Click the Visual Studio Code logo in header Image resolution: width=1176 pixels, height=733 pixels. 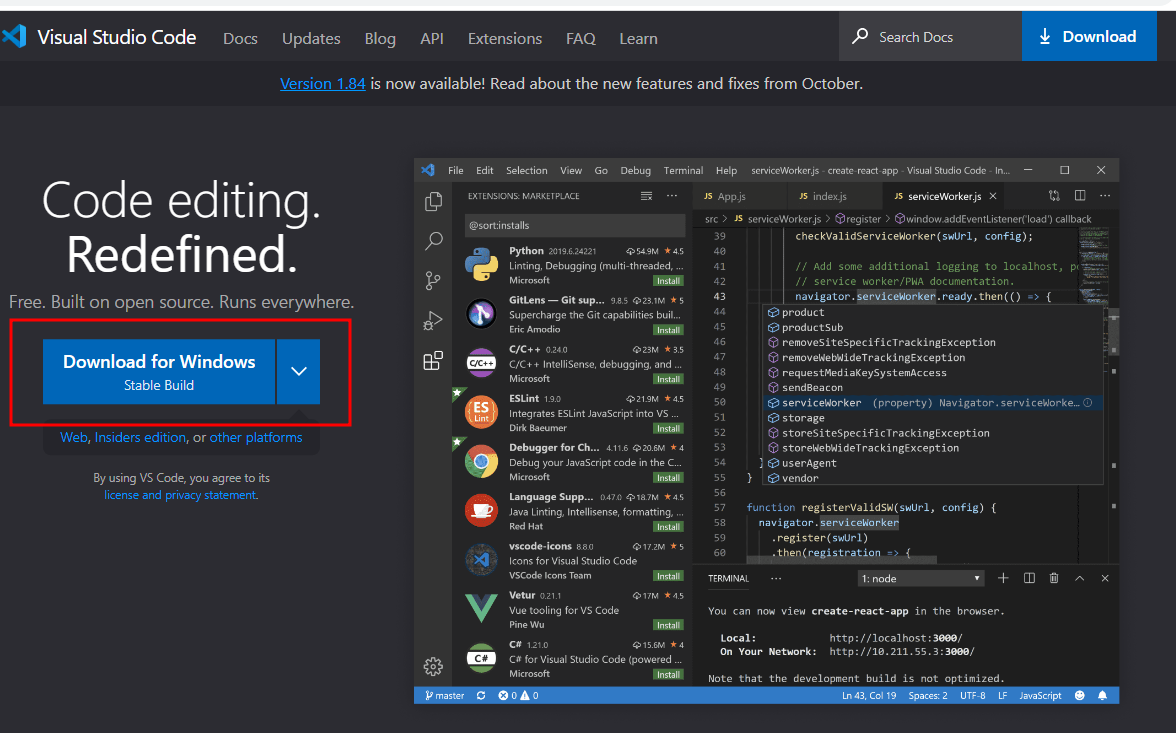(x=14, y=36)
